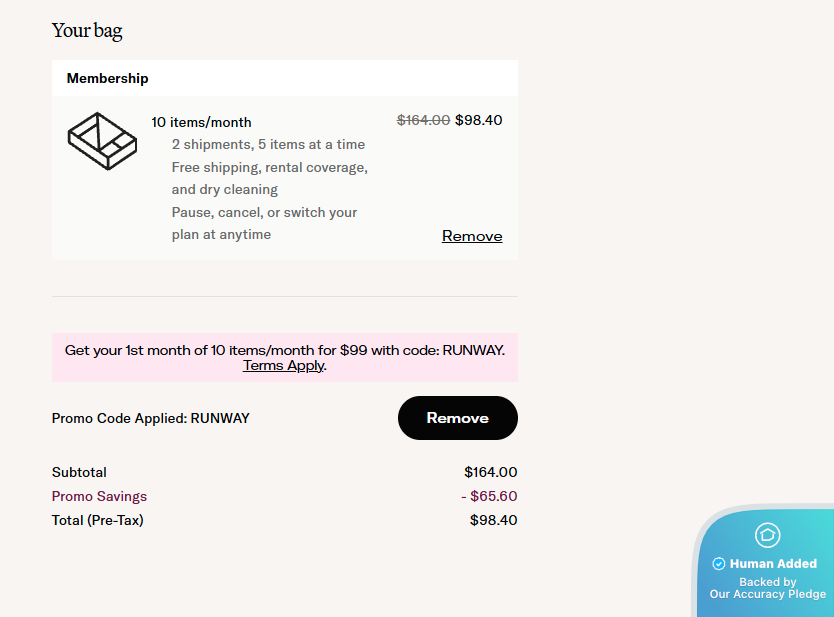Click the checkmark icon beside Human Added
The image size is (834, 617).
(x=718, y=564)
